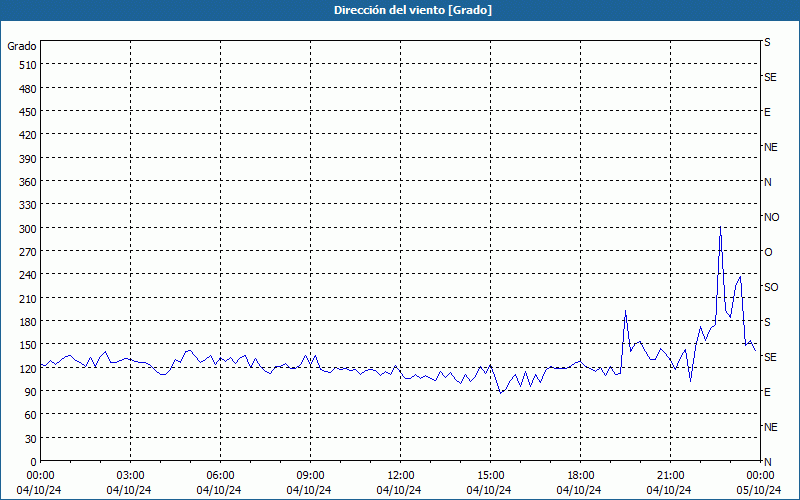The width and height of the screenshot is (800, 500).
Task: Select the 510 value on the degree axis
Action: click(28, 65)
